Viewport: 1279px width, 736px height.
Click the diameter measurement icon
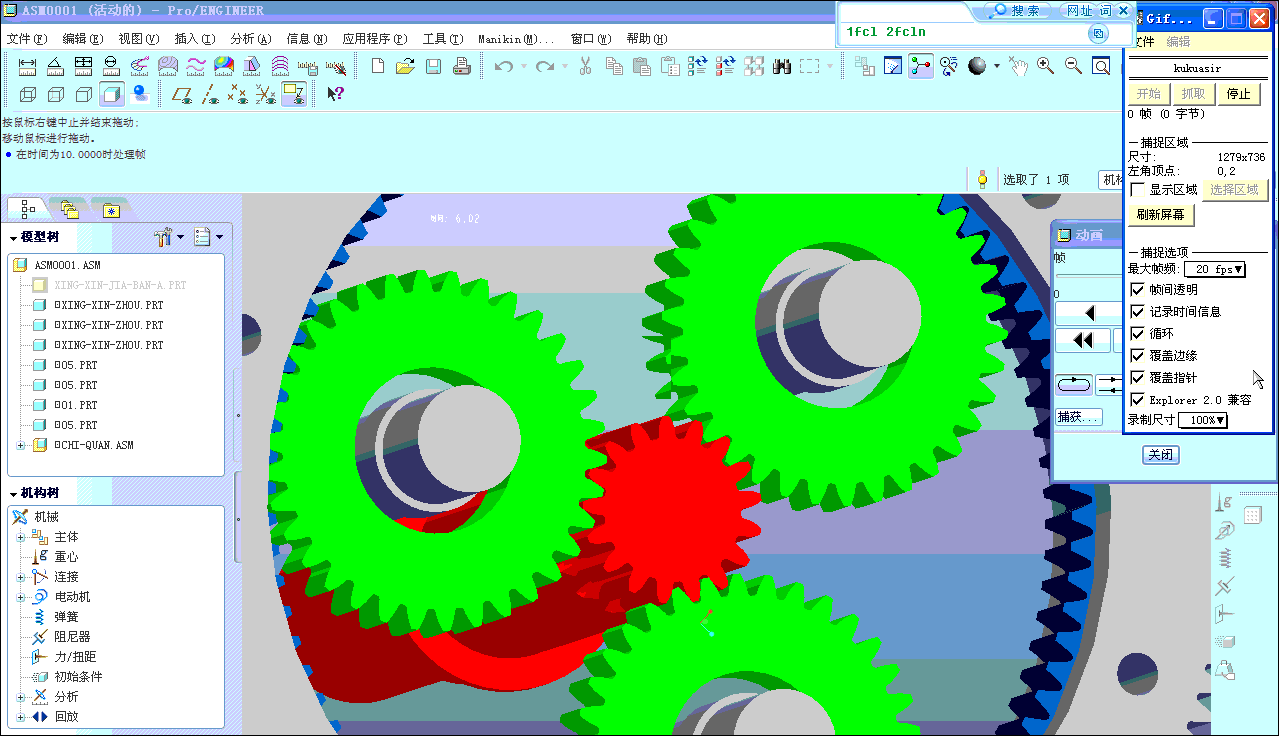111,66
